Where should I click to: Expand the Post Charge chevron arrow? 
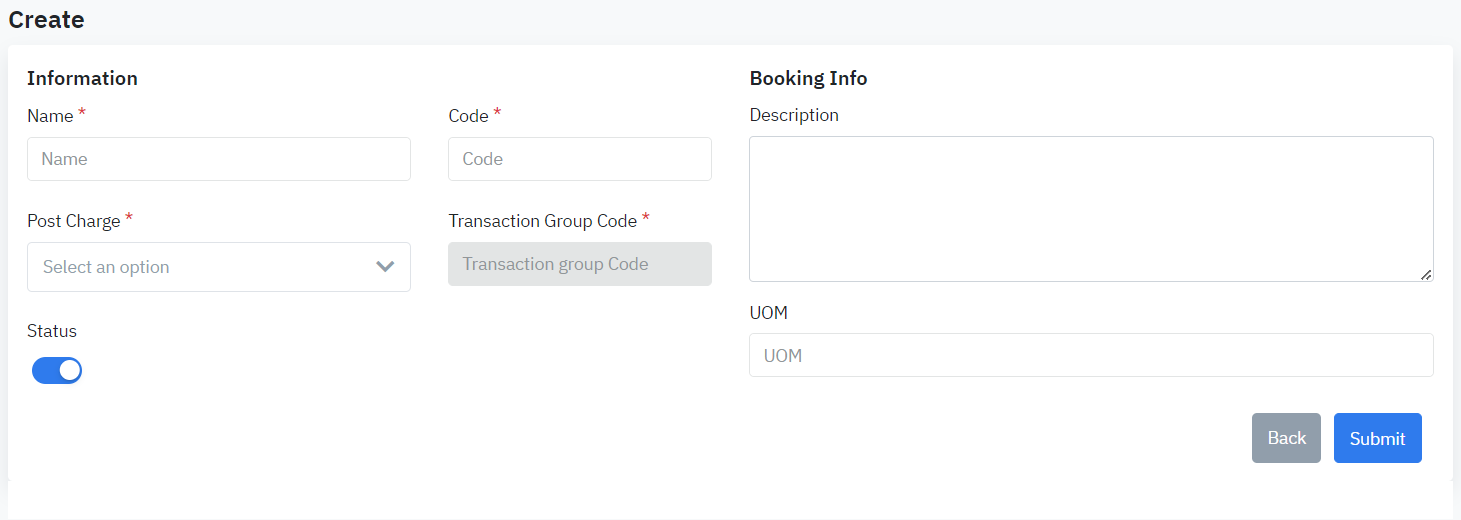coord(385,267)
